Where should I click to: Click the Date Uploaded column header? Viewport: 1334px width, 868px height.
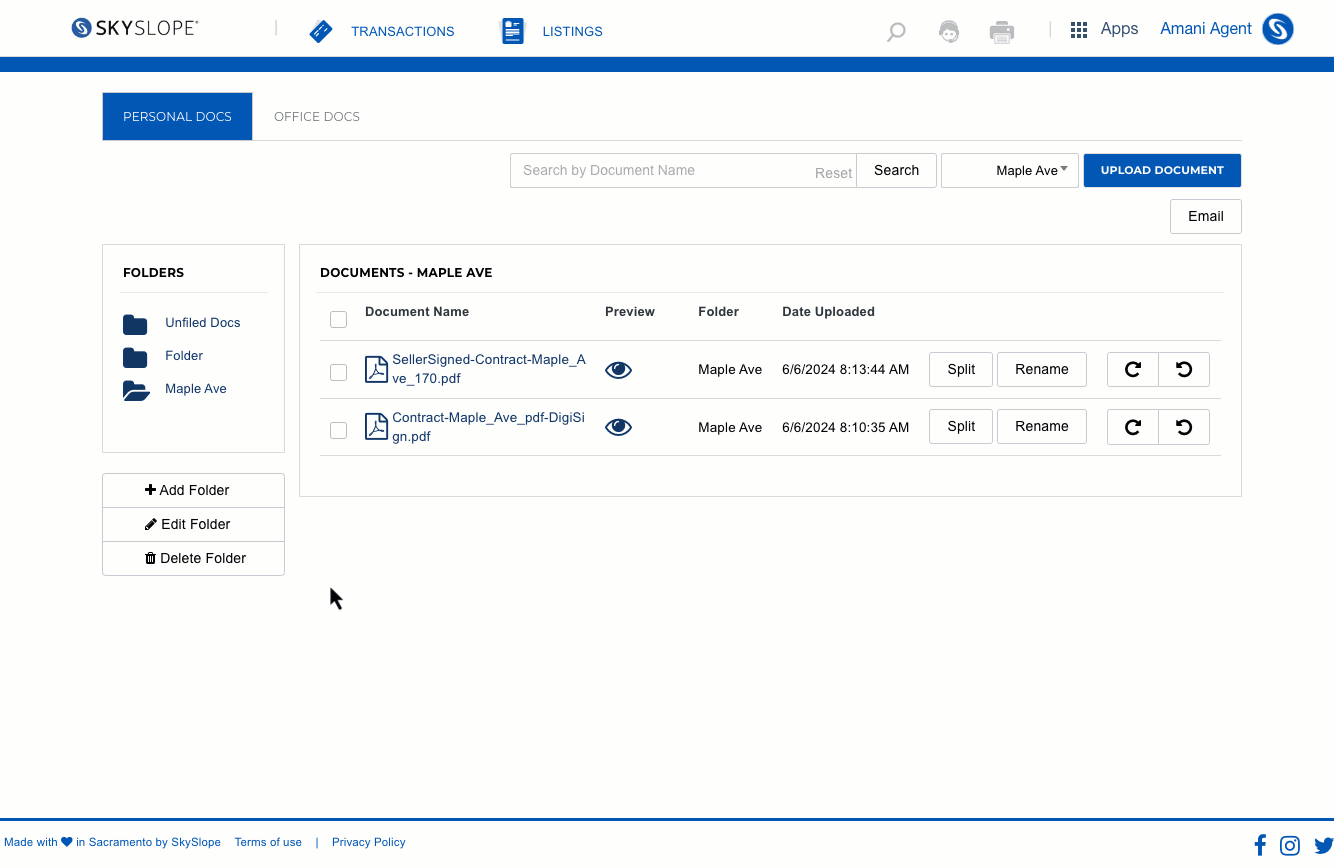pyautogui.click(x=828, y=312)
